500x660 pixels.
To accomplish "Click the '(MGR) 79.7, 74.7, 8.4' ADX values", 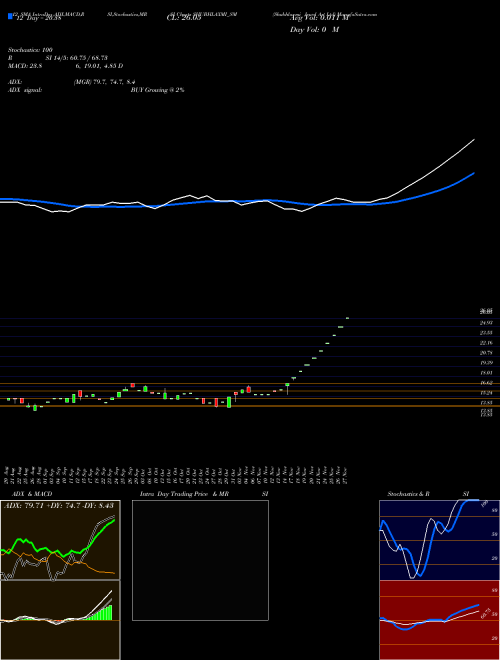I will tap(104, 82).
